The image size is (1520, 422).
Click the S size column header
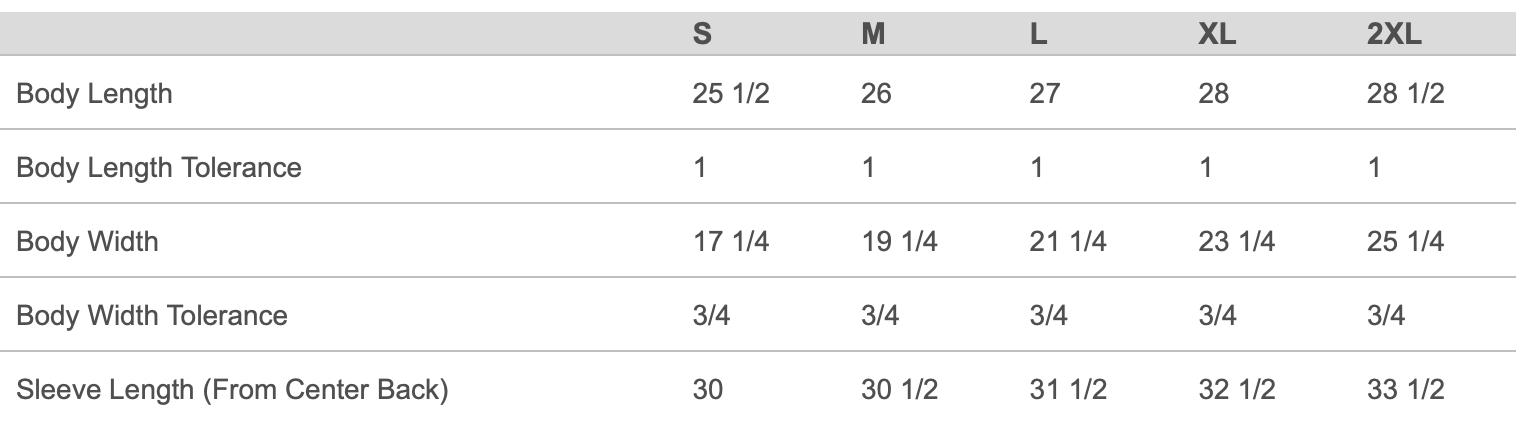702,34
